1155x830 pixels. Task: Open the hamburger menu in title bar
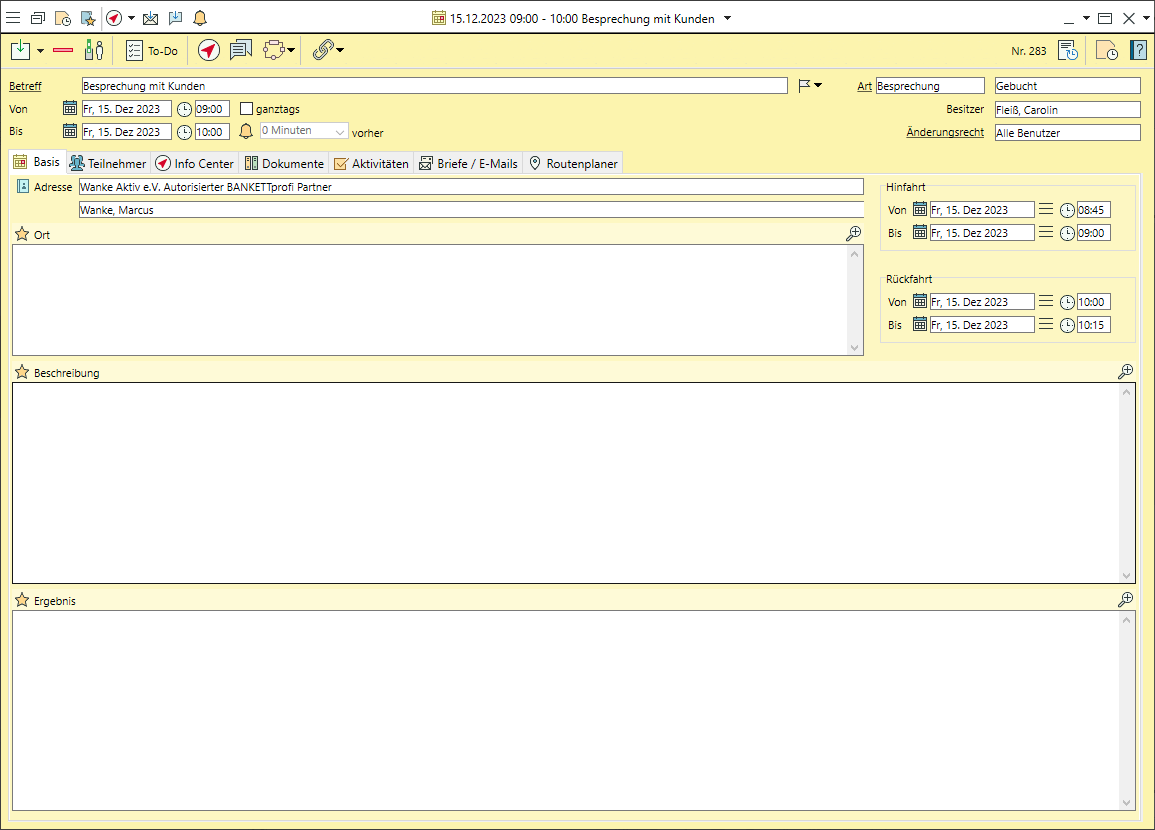[x=13, y=18]
